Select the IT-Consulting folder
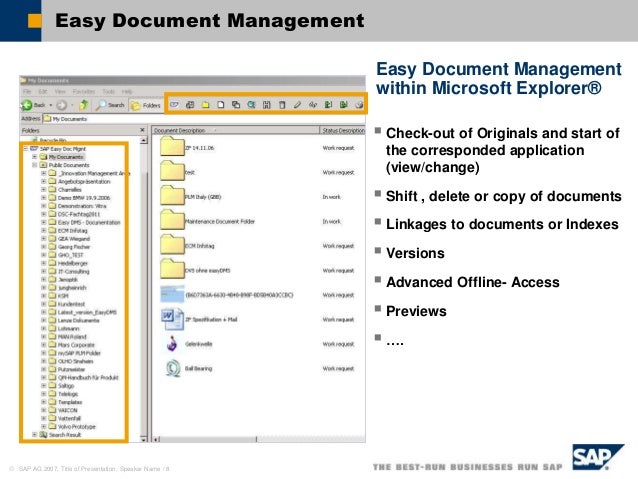The height and width of the screenshot is (479, 638). coord(74,271)
